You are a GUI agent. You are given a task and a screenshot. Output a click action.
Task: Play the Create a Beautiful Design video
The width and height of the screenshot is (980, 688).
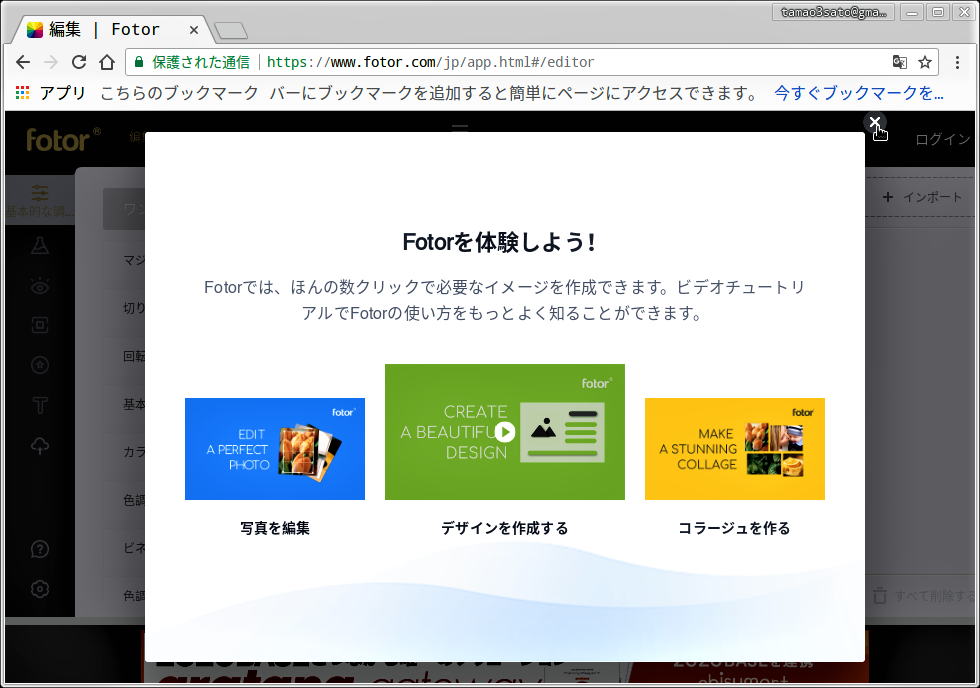point(505,432)
